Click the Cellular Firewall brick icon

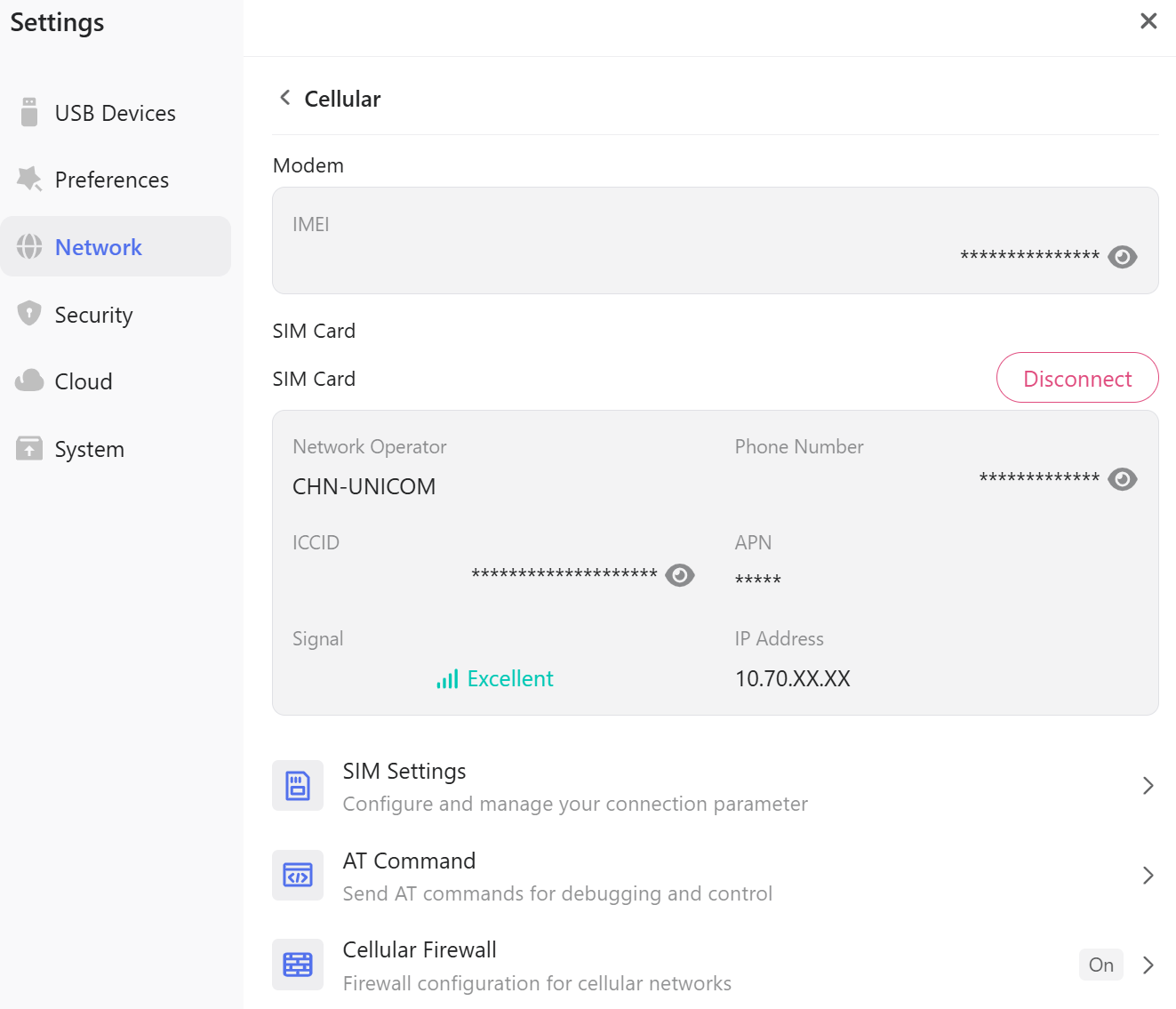pos(298,965)
